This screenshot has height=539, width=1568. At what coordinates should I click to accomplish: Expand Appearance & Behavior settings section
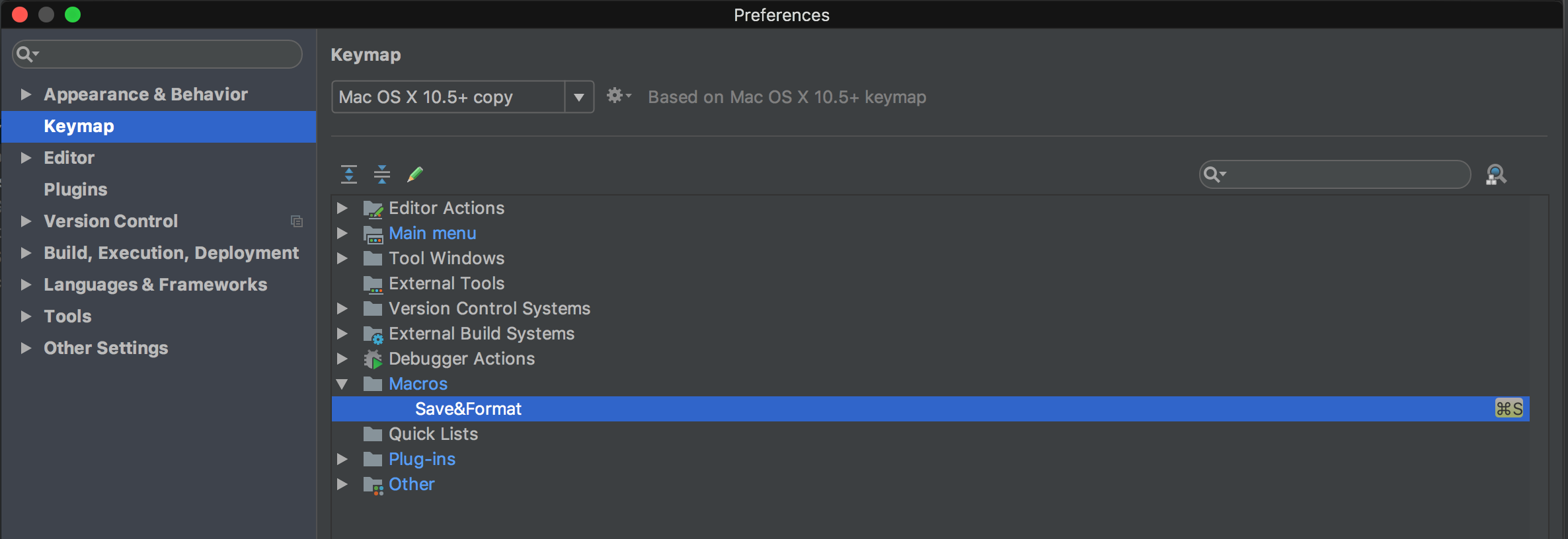pyautogui.click(x=26, y=94)
